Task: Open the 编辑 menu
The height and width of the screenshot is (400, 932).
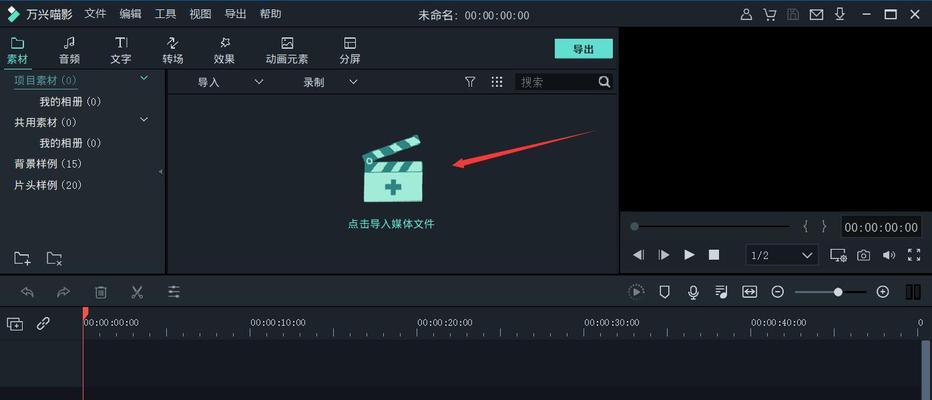Action: pos(130,14)
